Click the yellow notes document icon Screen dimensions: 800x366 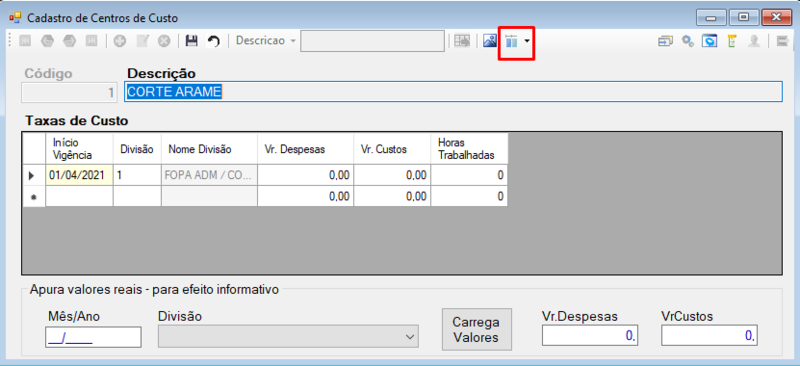coord(732,41)
